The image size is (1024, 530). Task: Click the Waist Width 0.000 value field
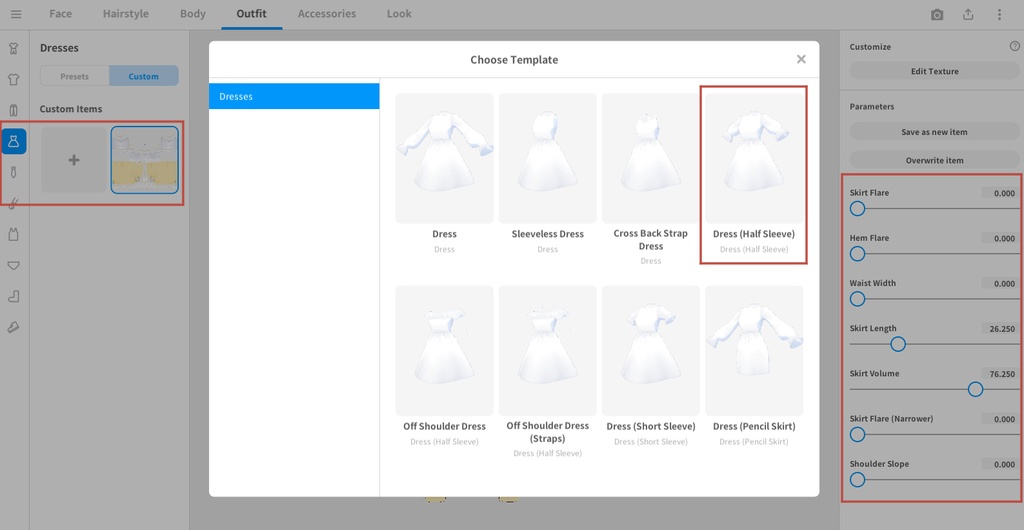[x=999, y=283]
